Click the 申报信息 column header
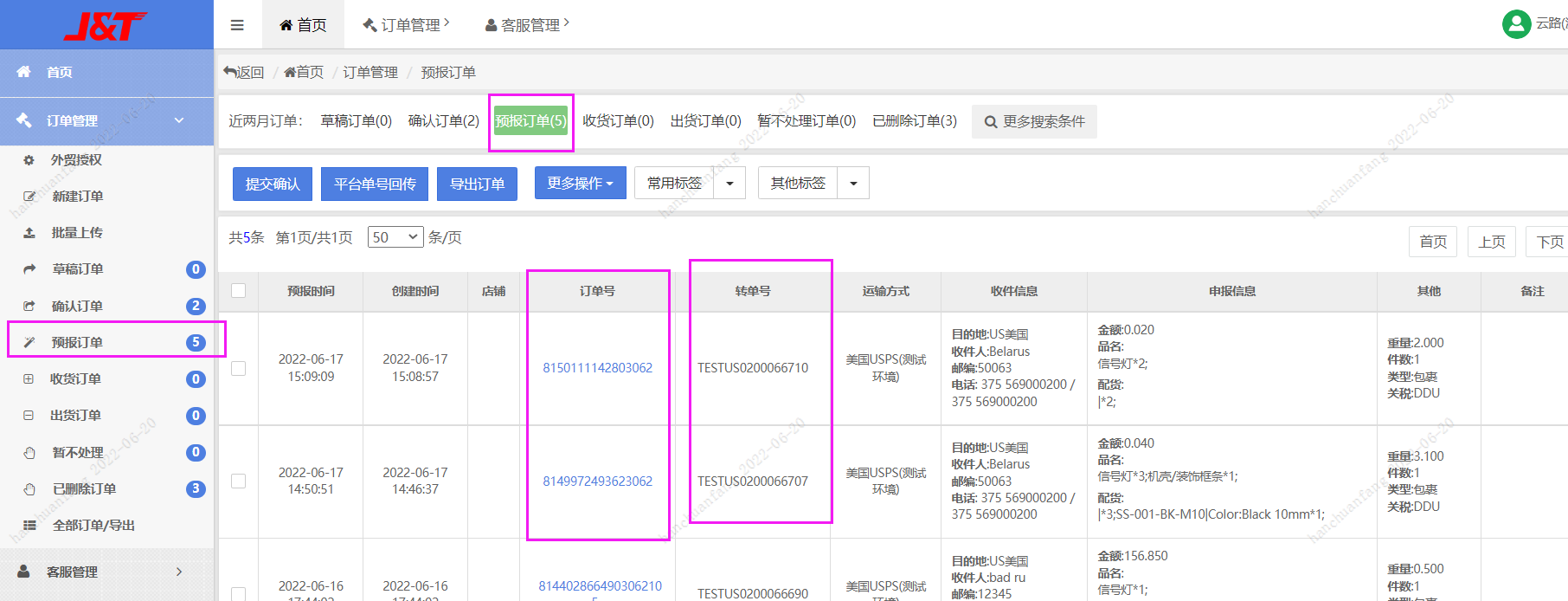 [x=1232, y=291]
